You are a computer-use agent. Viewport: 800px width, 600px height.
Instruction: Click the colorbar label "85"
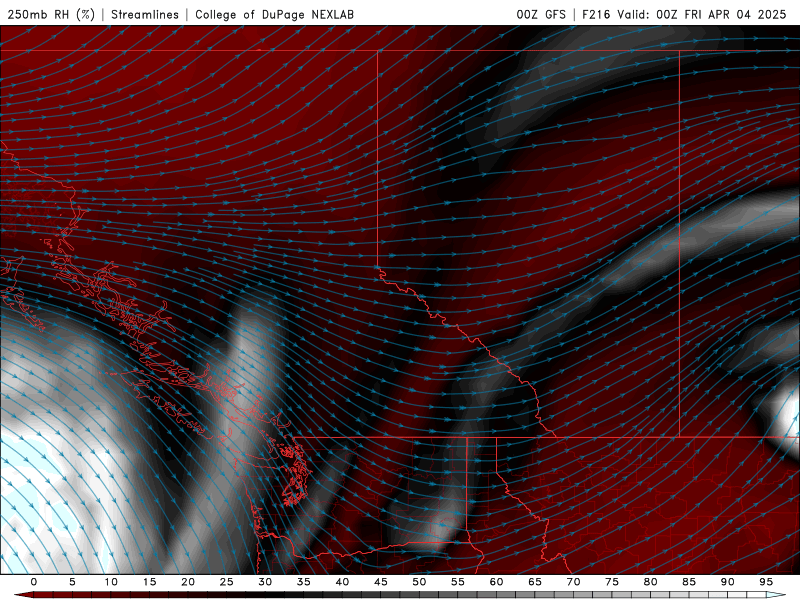coord(689,582)
